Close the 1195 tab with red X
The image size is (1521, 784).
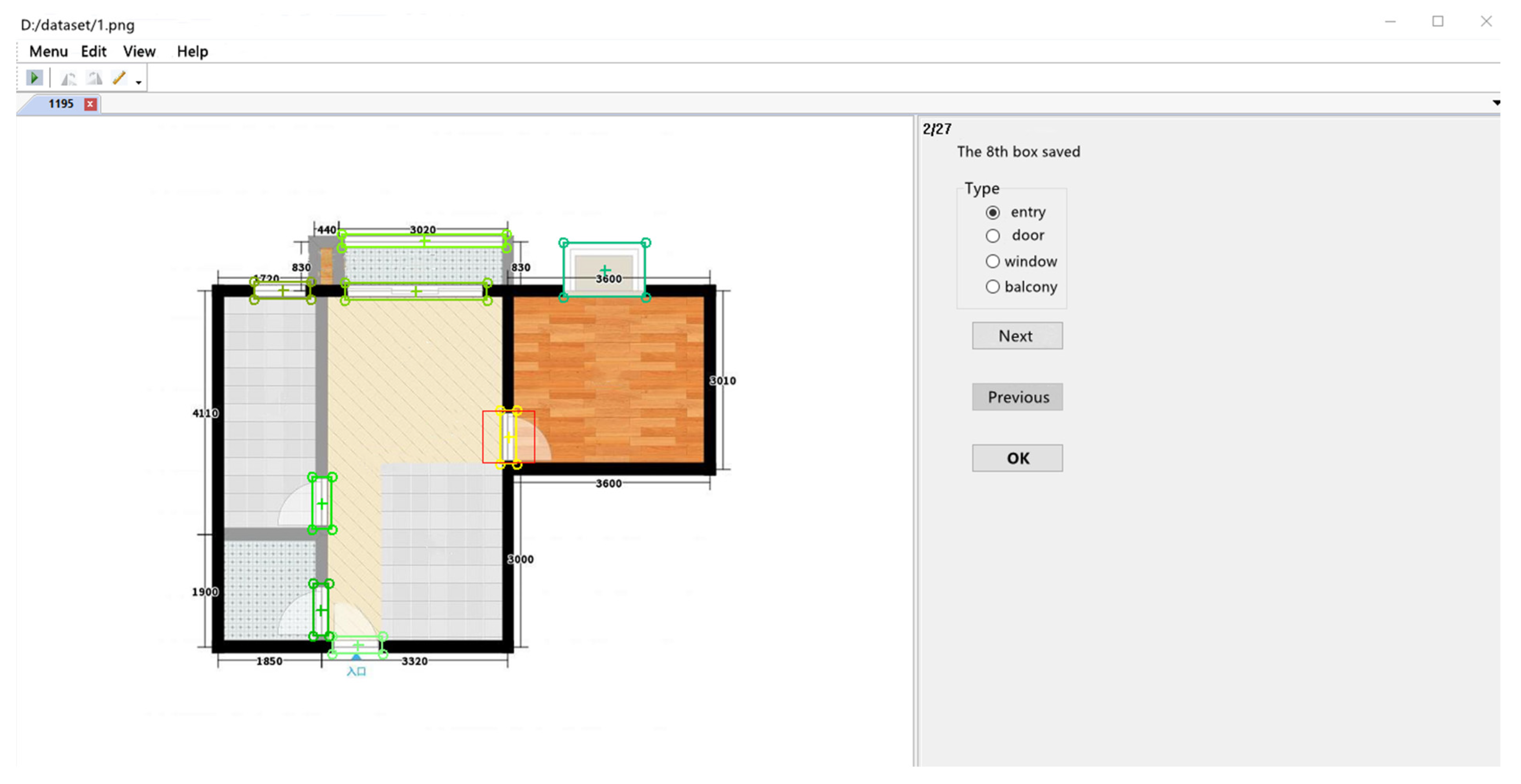click(90, 104)
